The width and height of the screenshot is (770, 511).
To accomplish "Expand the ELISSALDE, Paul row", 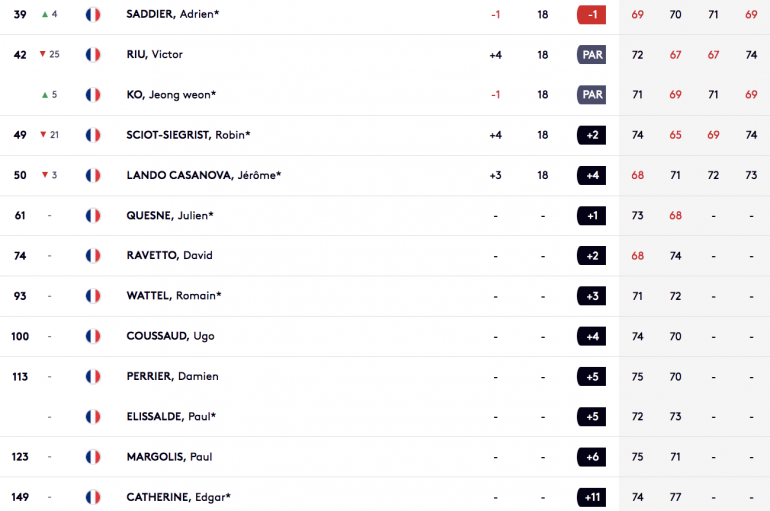I will coord(385,417).
